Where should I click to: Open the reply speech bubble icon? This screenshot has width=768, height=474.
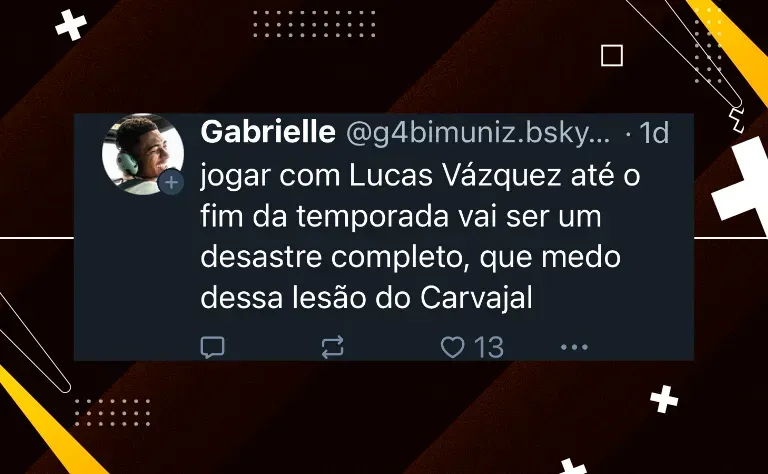213,347
